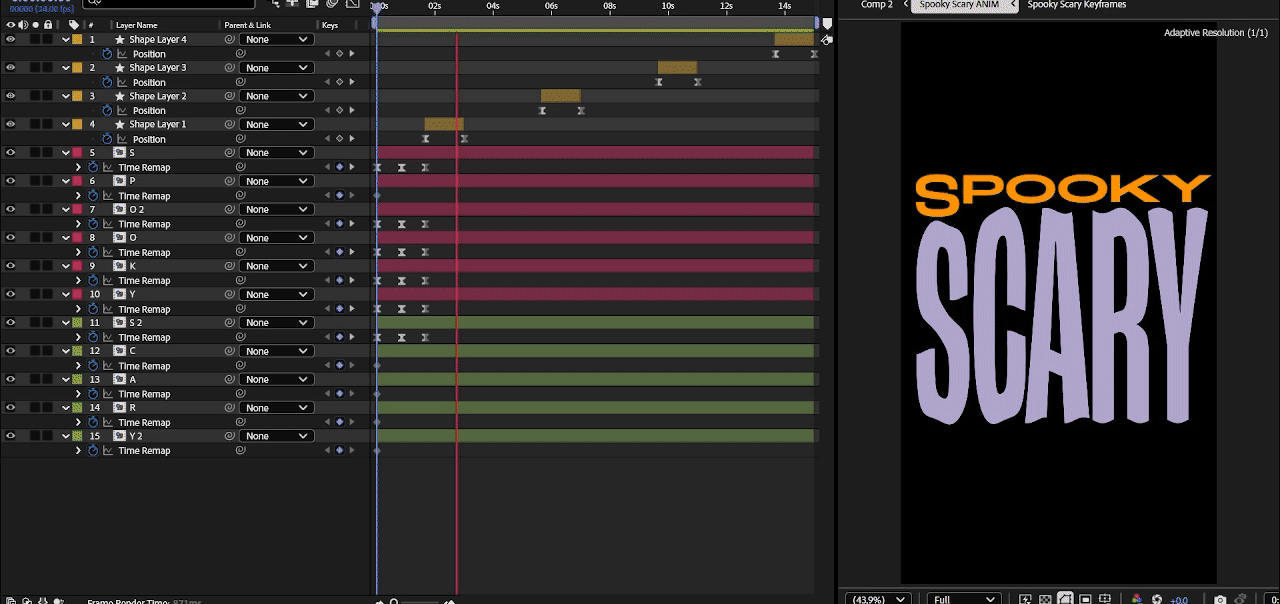1280x604 pixels.
Task: Click the reset exposure aperture icon
Action: (x=1157, y=599)
